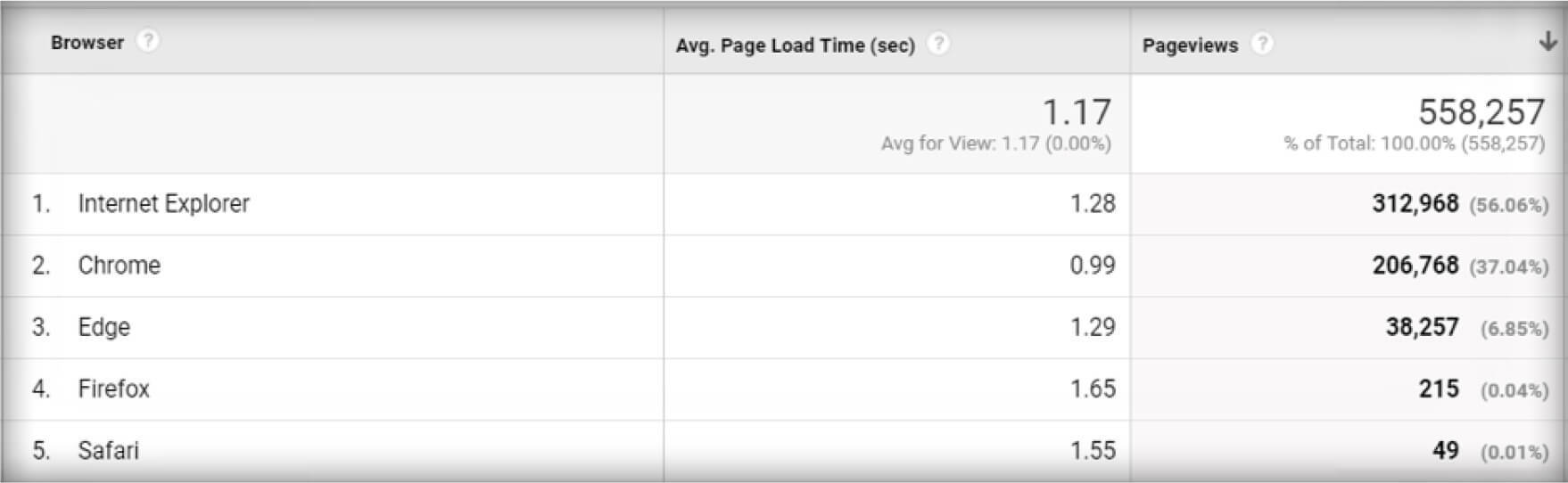Click the average load time summary 1.17

coord(1077,112)
